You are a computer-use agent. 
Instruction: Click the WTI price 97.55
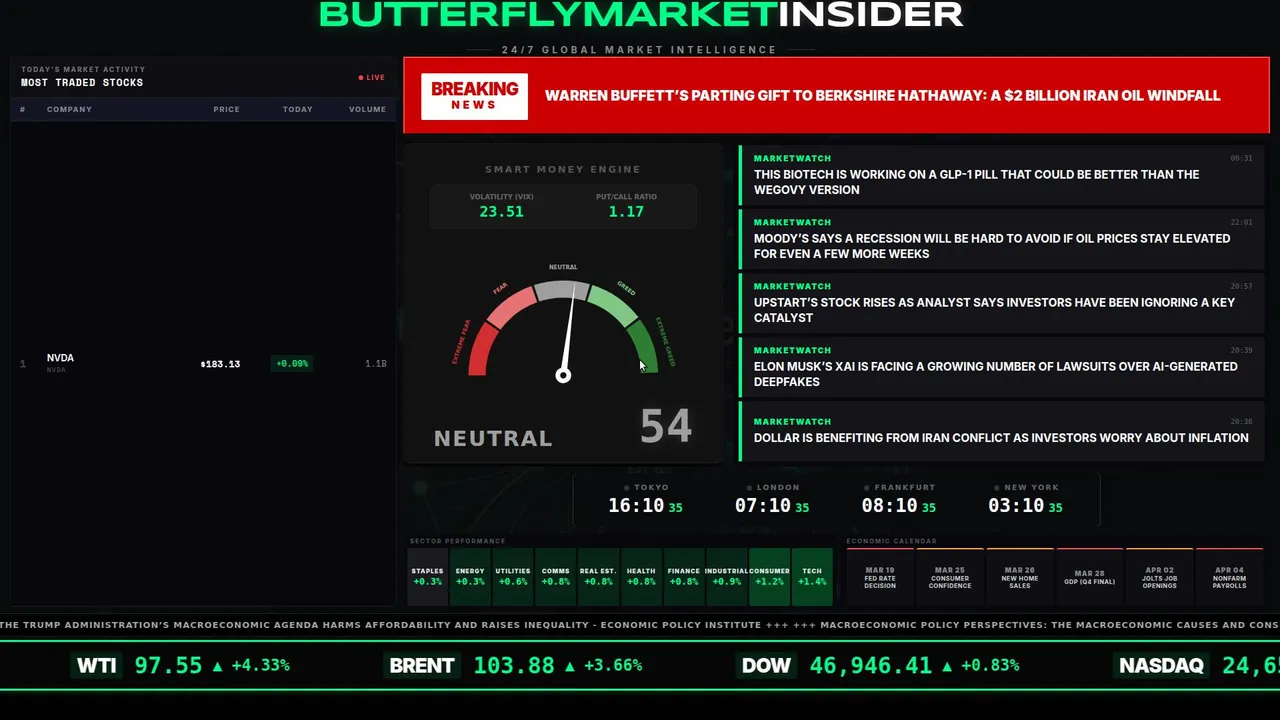(168, 665)
